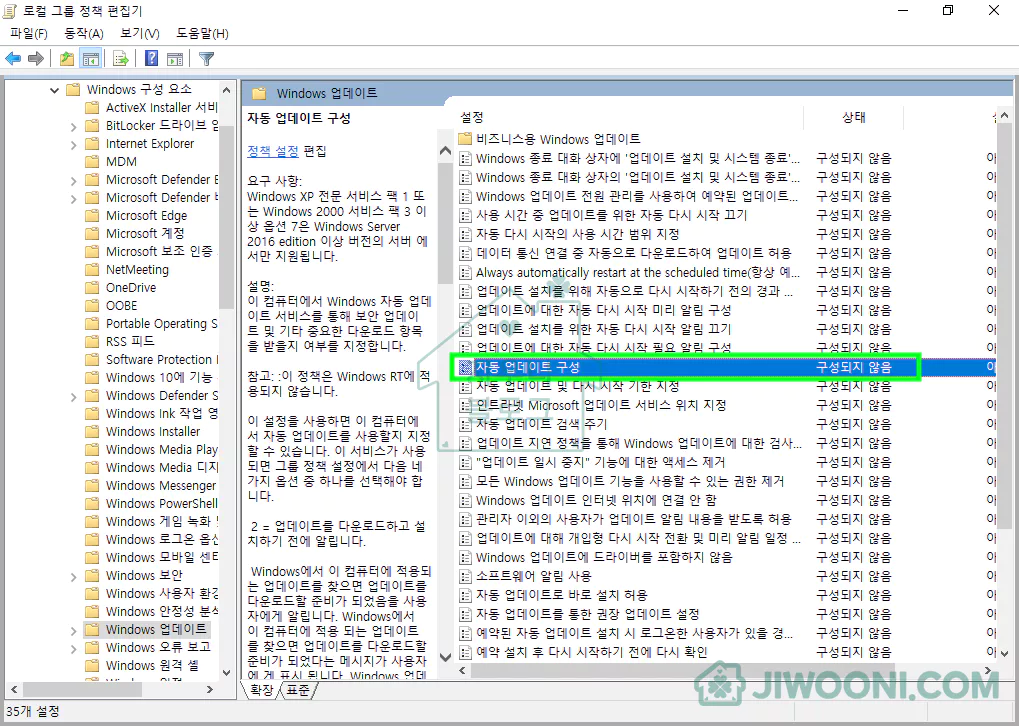1019x726 pixels.
Task: Select the Windows 원격 셸 folder
Action: (143, 665)
